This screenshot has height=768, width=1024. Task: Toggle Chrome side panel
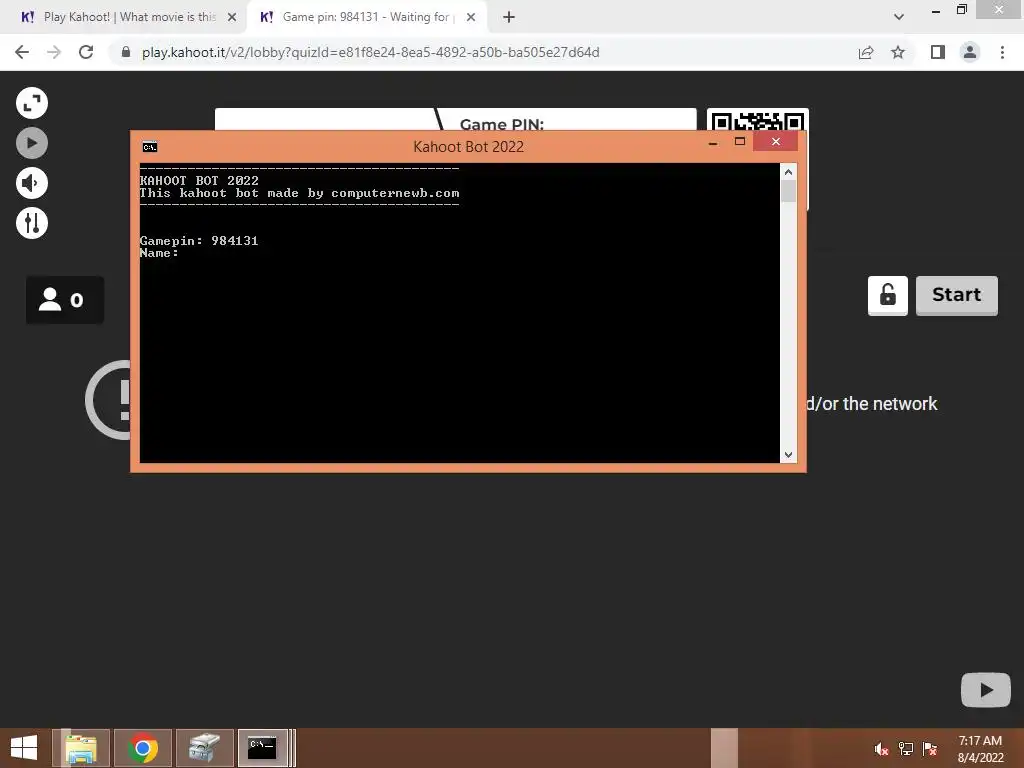pos(938,52)
